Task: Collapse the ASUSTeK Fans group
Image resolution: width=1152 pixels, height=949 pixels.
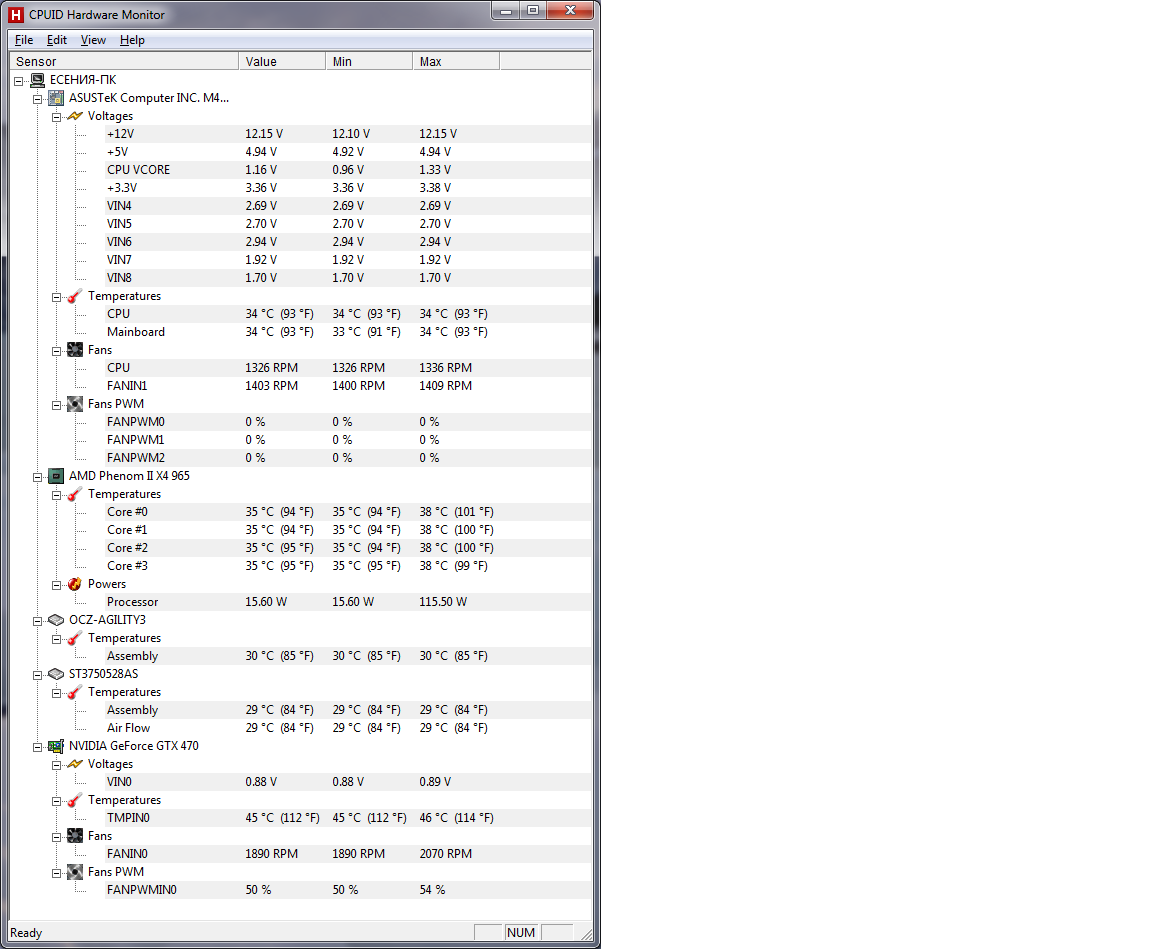Action: click(57, 351)
